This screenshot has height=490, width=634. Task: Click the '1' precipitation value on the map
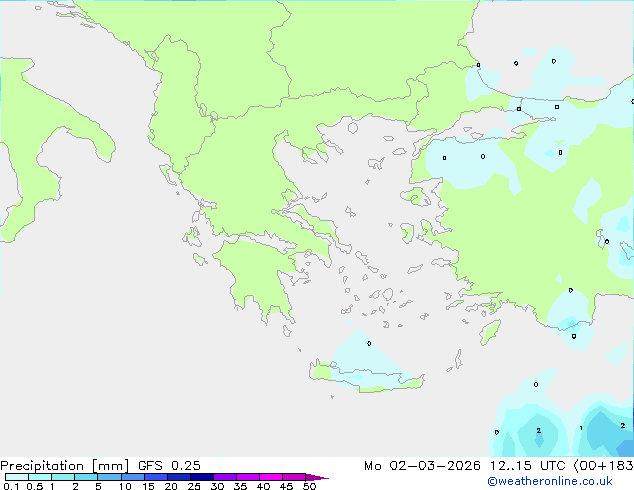click(x=581, y=428)
